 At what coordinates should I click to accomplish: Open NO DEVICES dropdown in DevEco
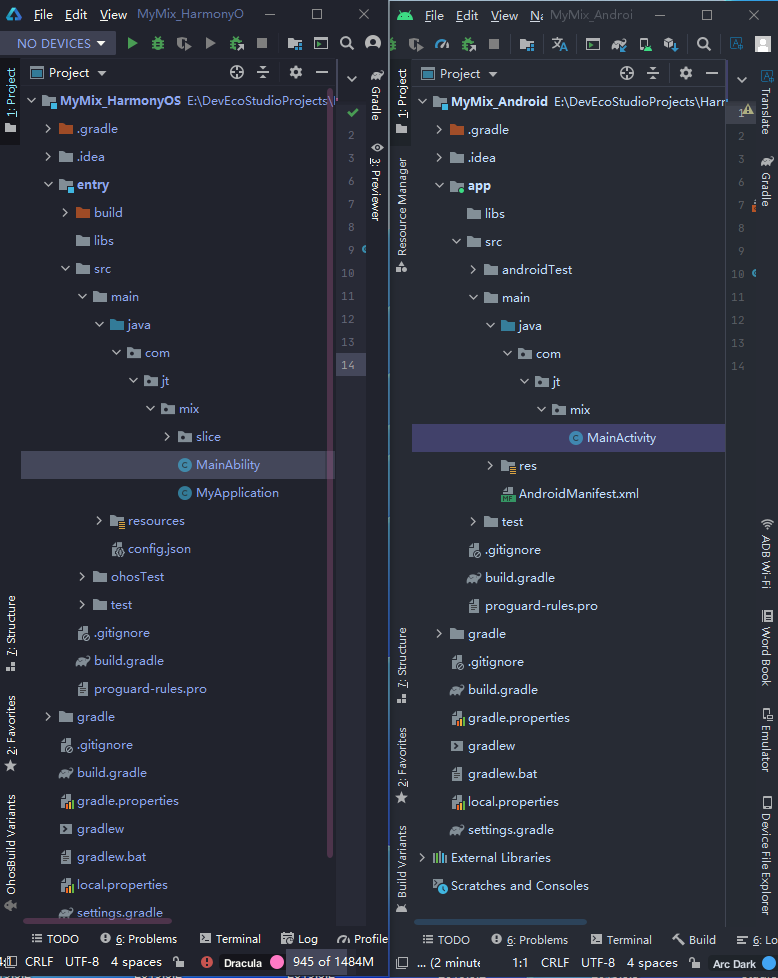tap(57, 43)
